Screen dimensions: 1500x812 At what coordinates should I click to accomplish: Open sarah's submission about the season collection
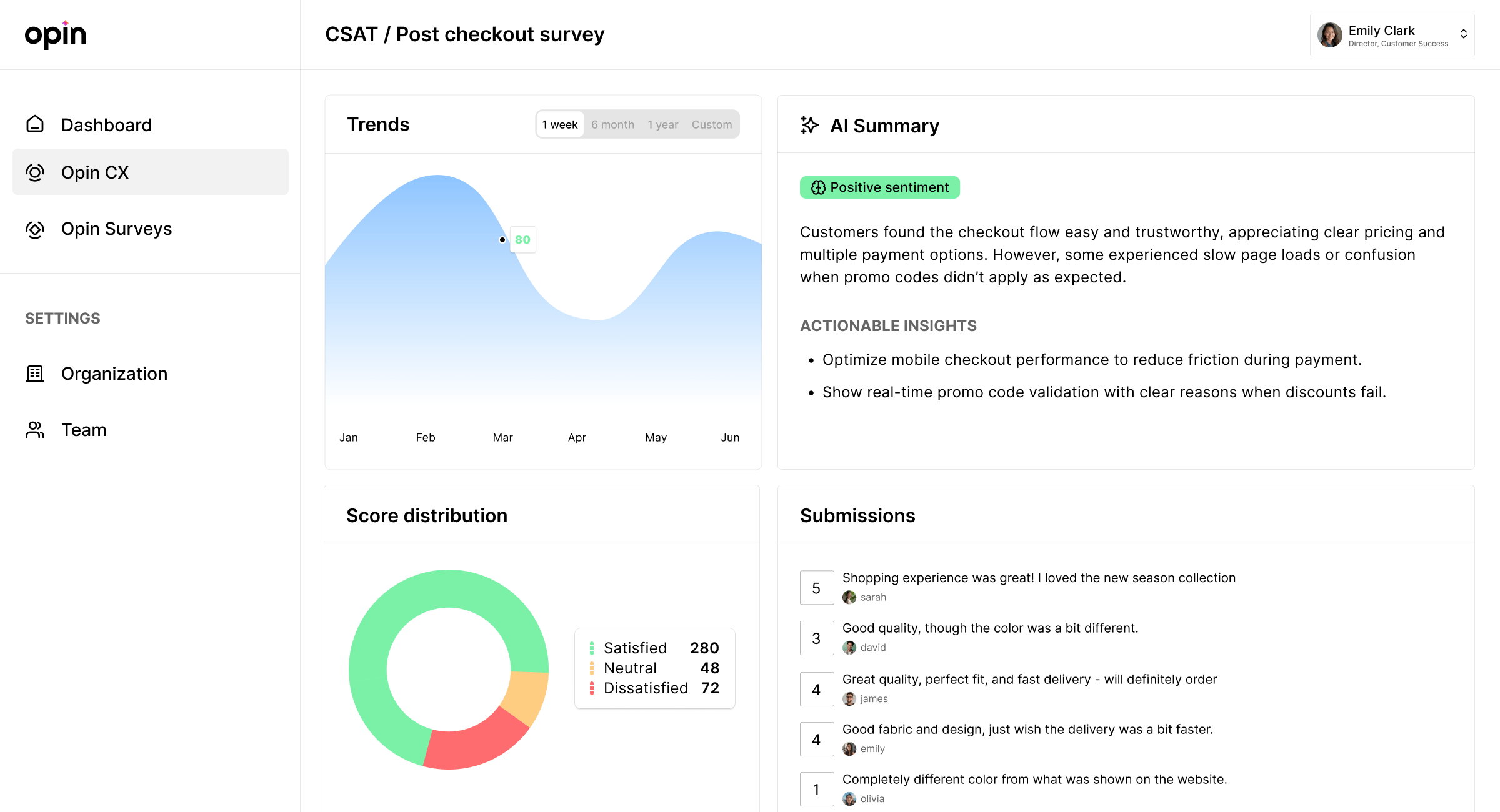coord(1038,578)
